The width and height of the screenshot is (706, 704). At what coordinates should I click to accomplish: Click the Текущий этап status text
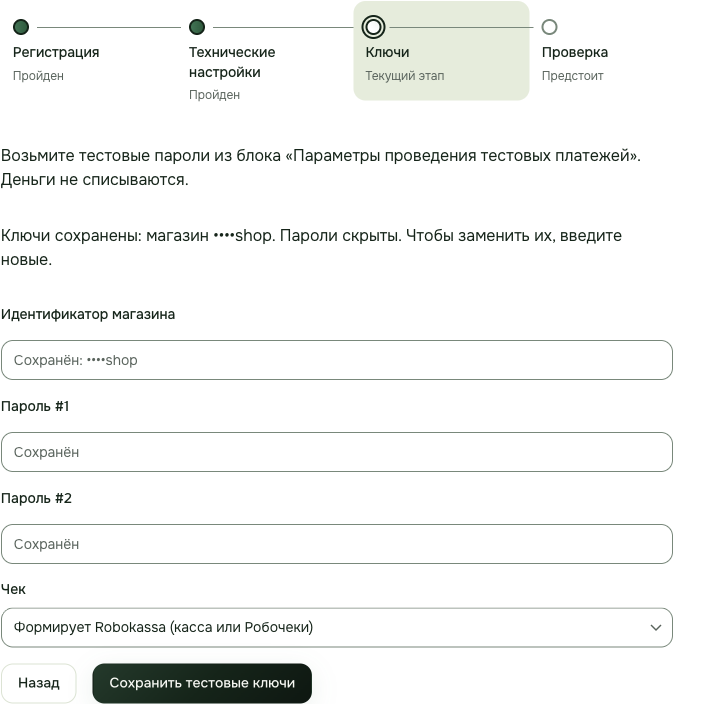point(404,76)
